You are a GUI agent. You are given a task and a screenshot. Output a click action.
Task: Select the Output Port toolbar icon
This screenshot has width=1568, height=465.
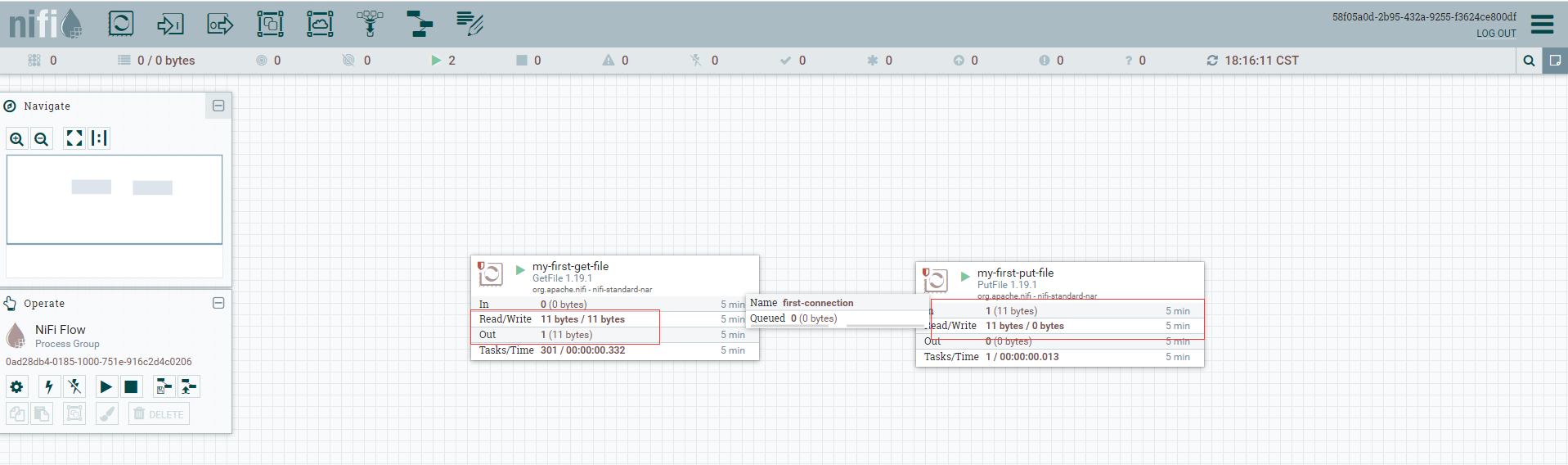pos(220,24)
